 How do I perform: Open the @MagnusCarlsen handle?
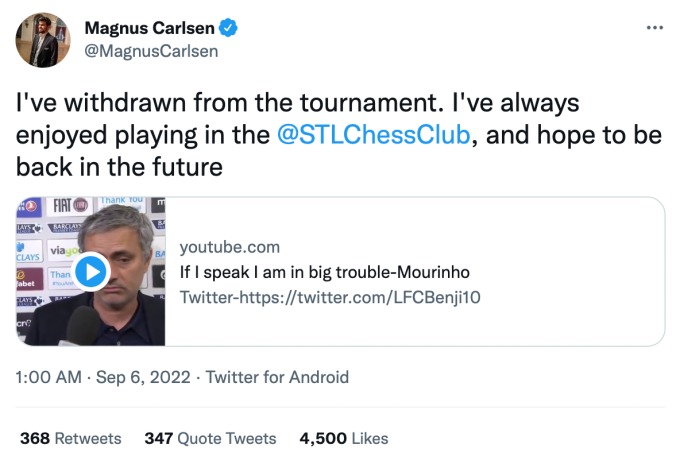150,51
